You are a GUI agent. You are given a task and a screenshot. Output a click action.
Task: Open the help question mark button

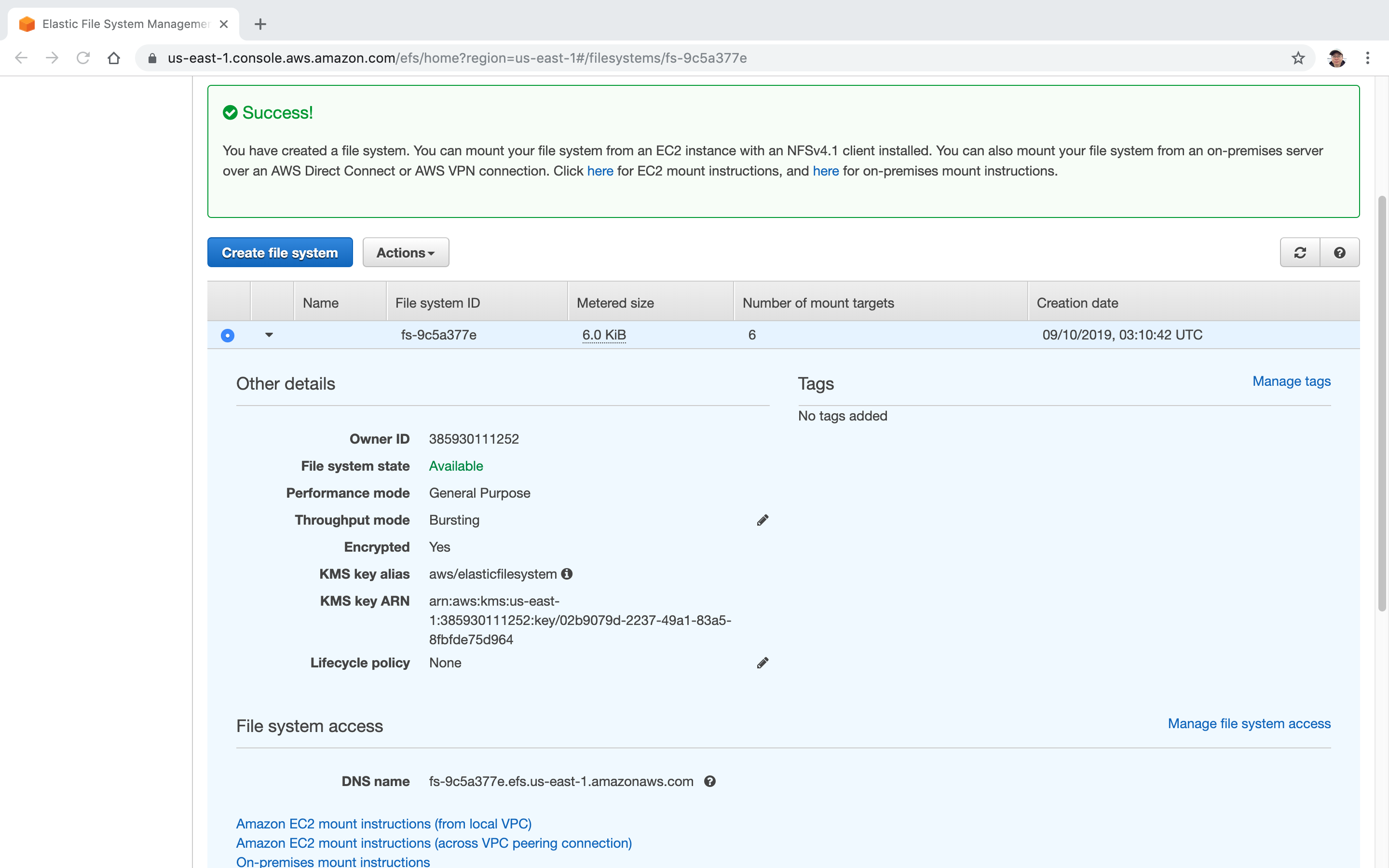[x=1340, y=253]
